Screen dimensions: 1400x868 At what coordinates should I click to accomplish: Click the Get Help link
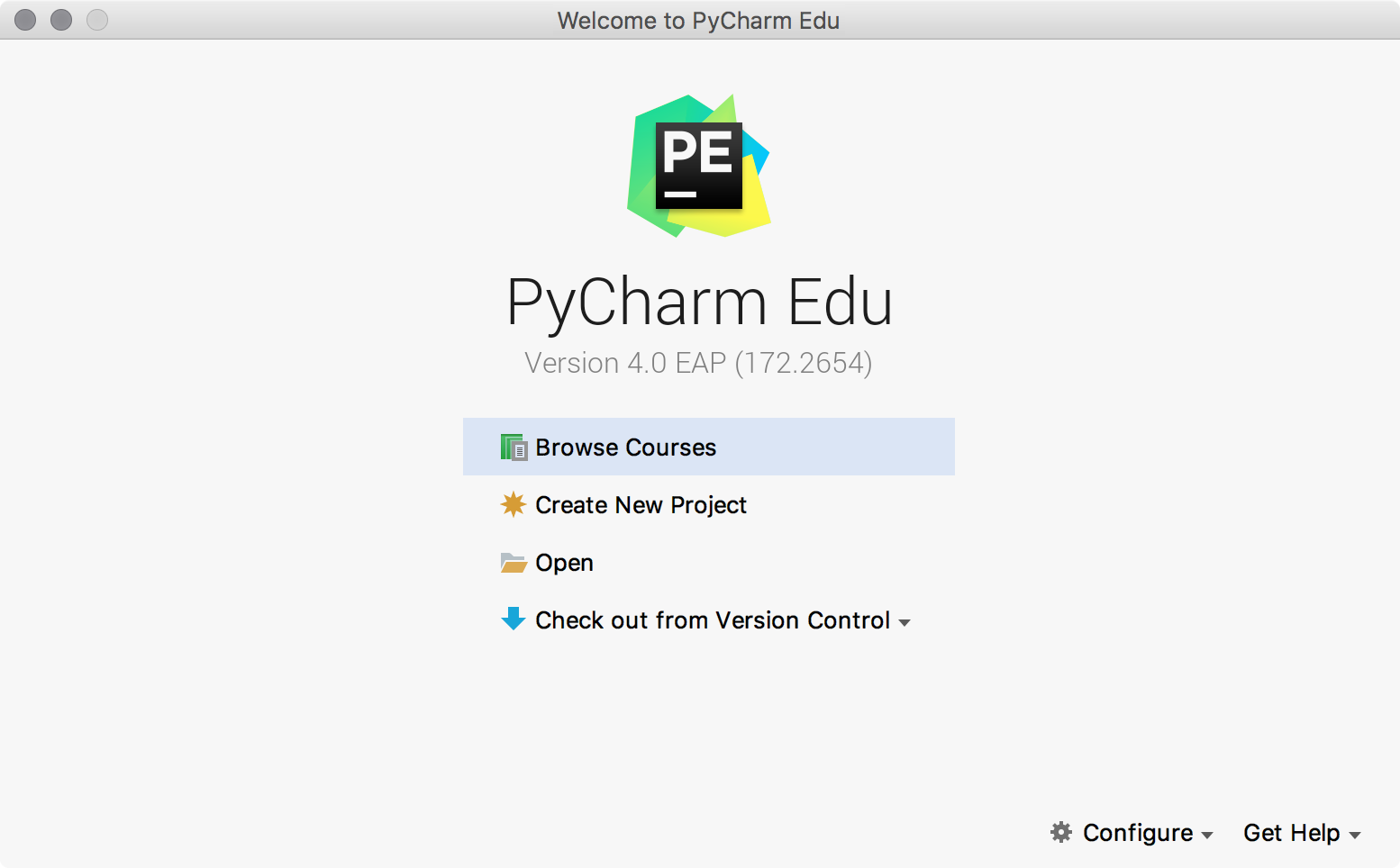(x=1291, y=833)
